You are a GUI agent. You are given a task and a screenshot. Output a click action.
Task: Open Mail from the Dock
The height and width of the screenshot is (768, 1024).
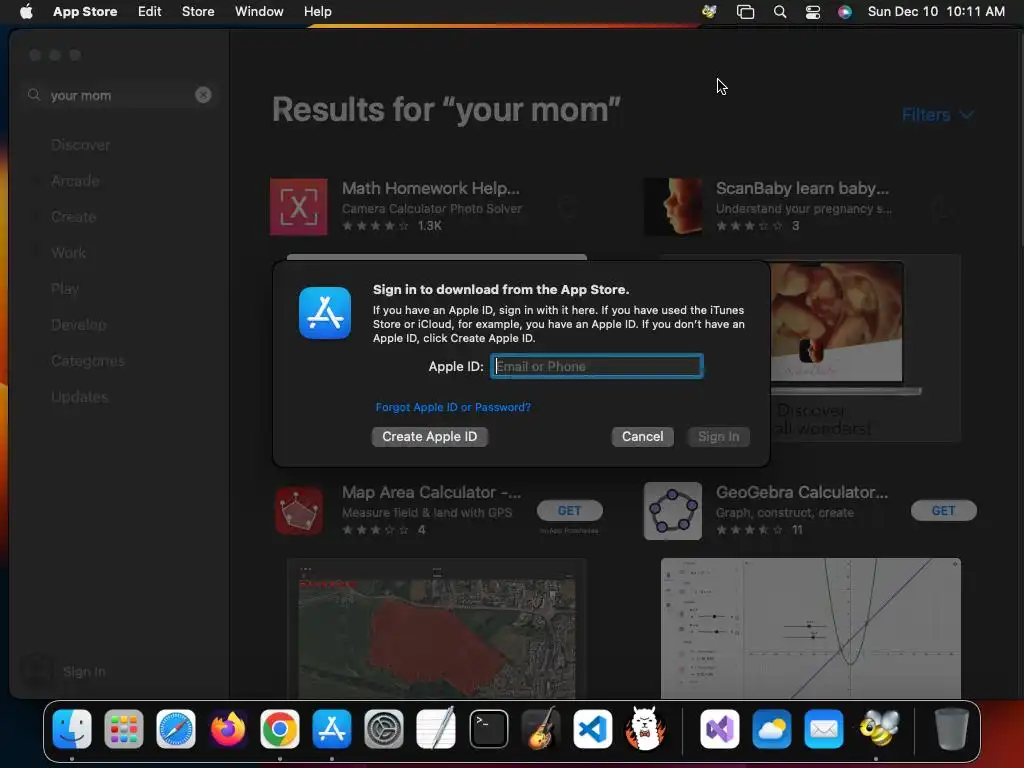click(x=824, y=729)
